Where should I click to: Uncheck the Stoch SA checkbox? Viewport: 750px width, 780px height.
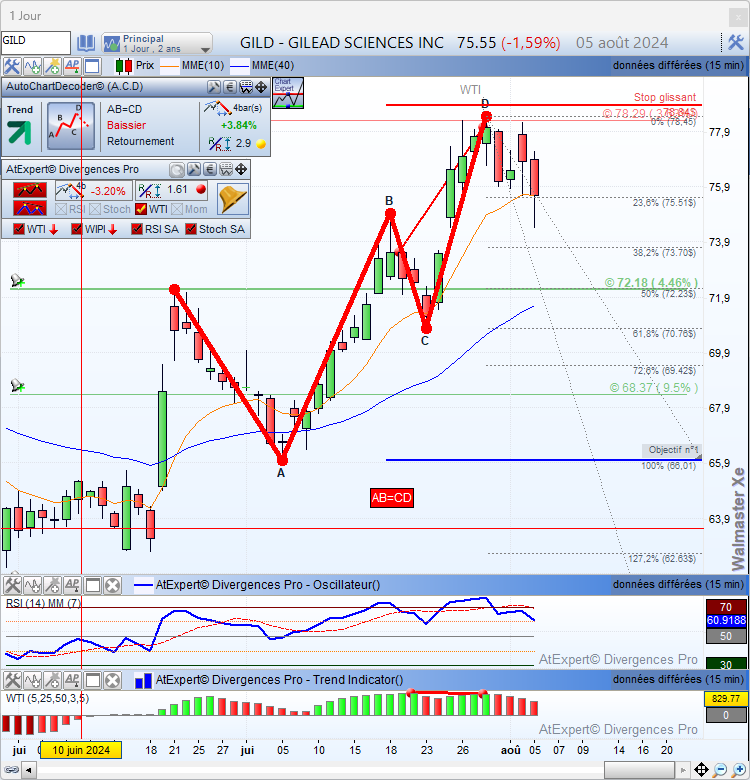click(x=191, y=229)
